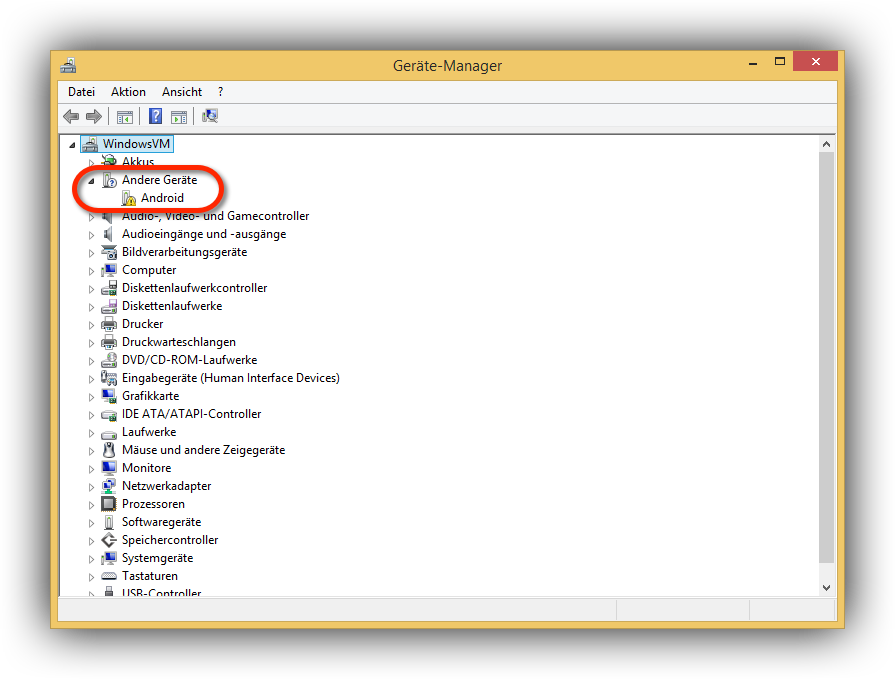Click the scrollbar down arrow
895x679 pixels.
[x=826, y=588]
